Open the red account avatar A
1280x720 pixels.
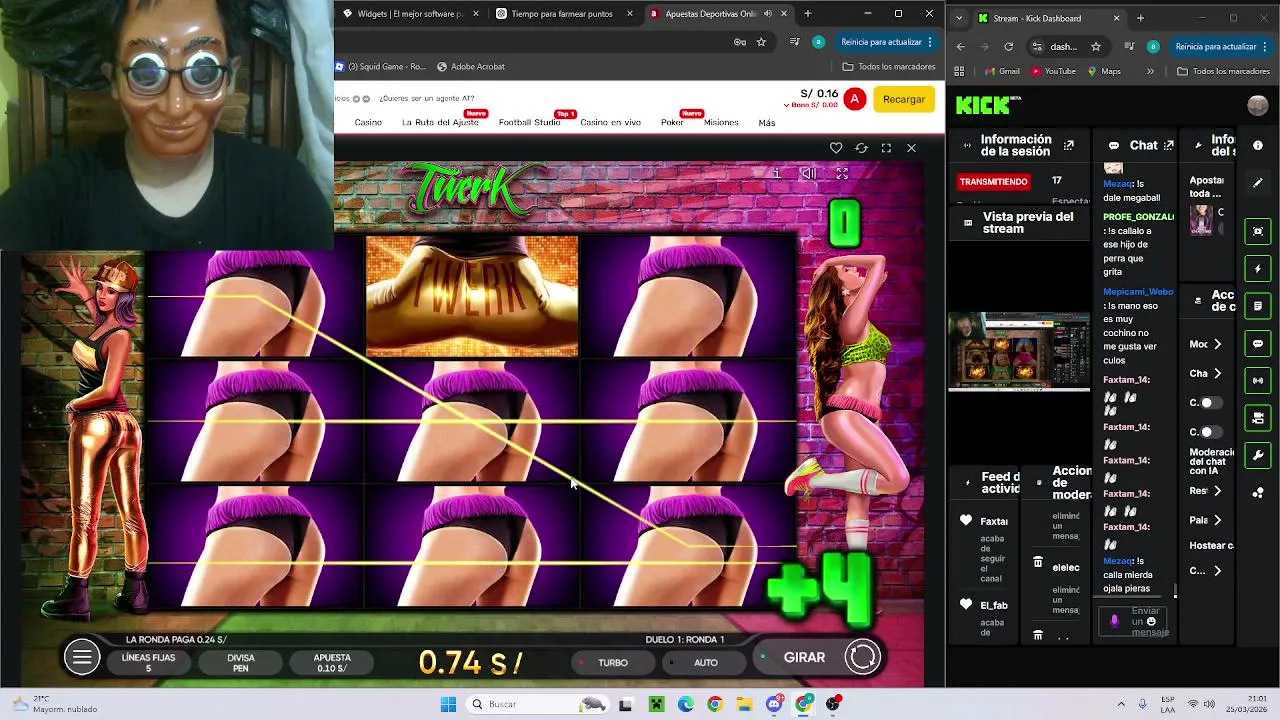854,99
